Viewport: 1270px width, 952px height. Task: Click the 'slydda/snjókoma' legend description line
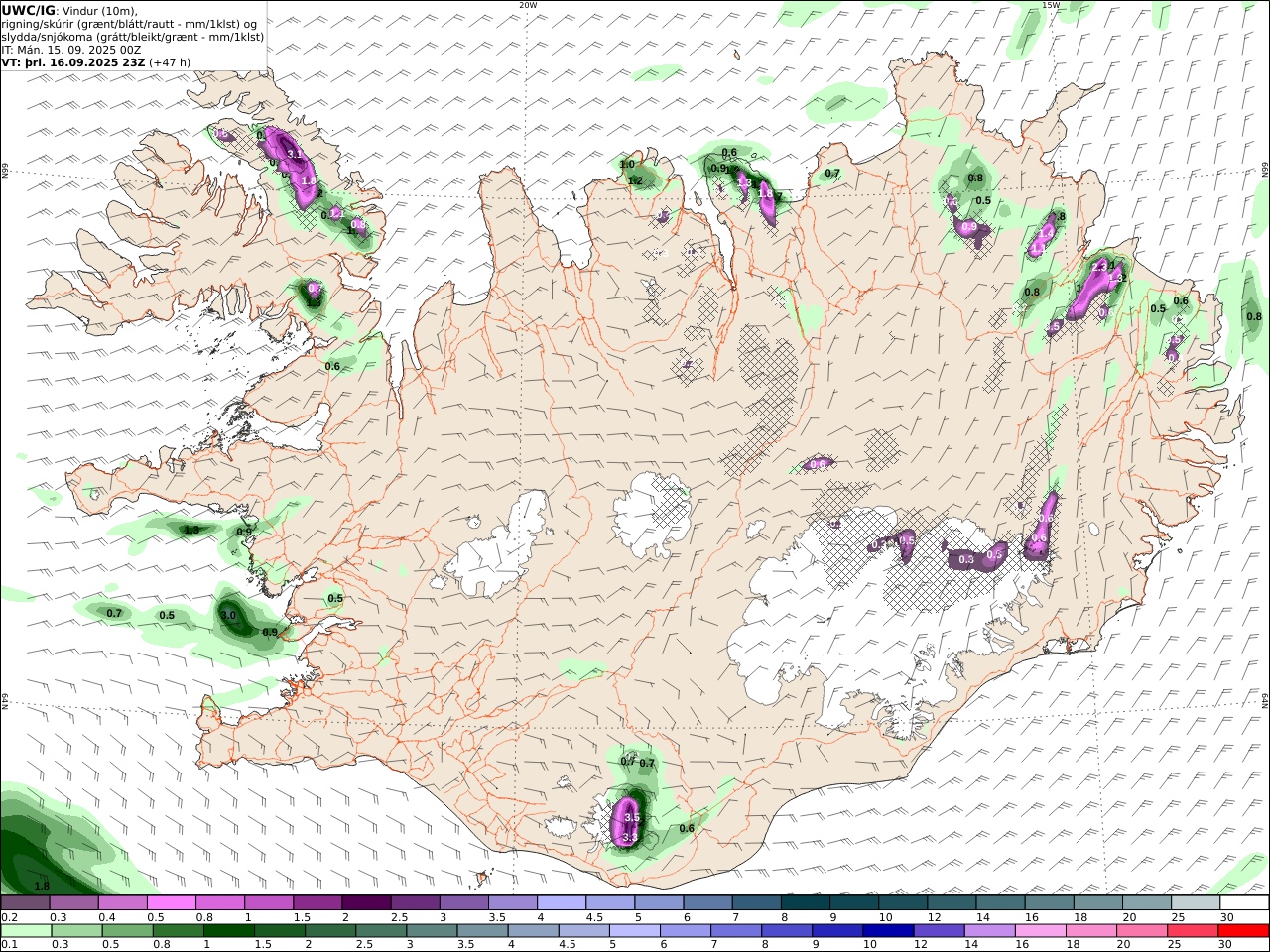pyautogui.click(x=133, y=37)
